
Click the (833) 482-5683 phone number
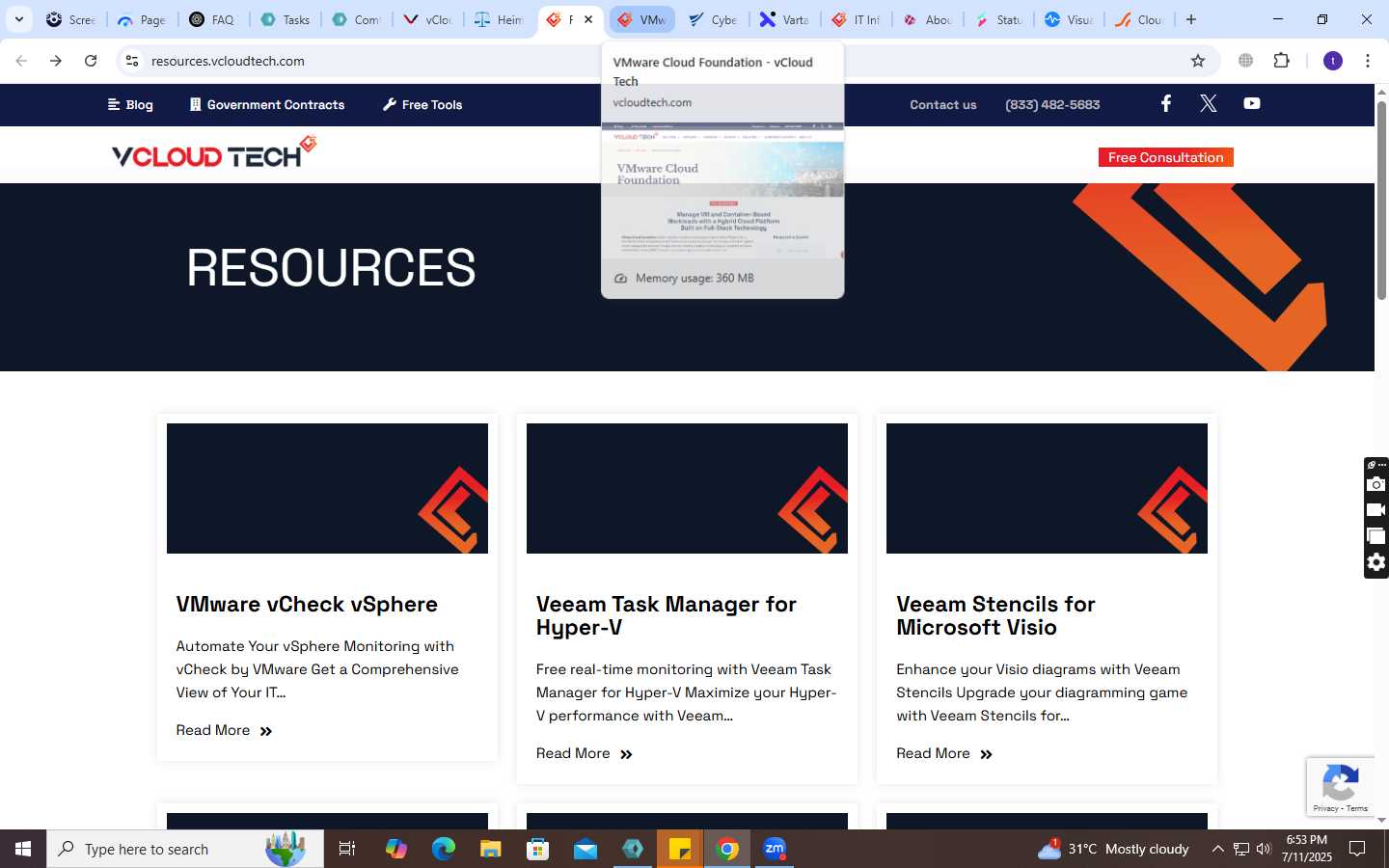click(1052, 104)
